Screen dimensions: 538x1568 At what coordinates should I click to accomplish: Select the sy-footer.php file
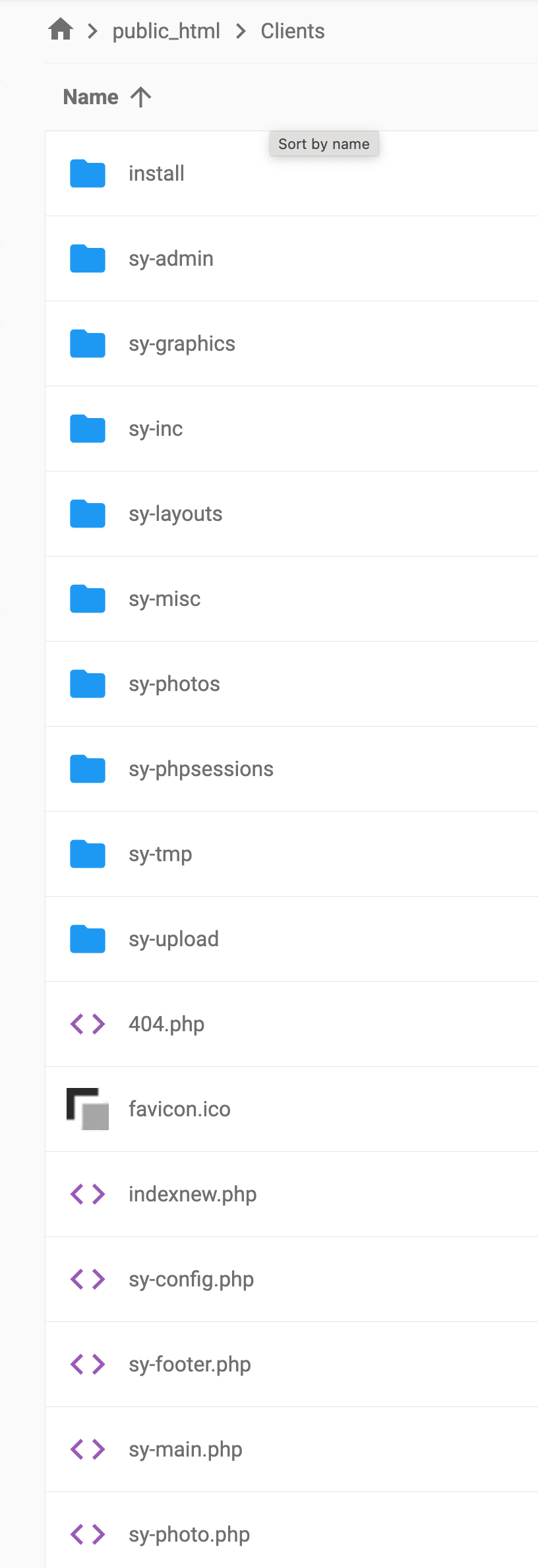190,1364
